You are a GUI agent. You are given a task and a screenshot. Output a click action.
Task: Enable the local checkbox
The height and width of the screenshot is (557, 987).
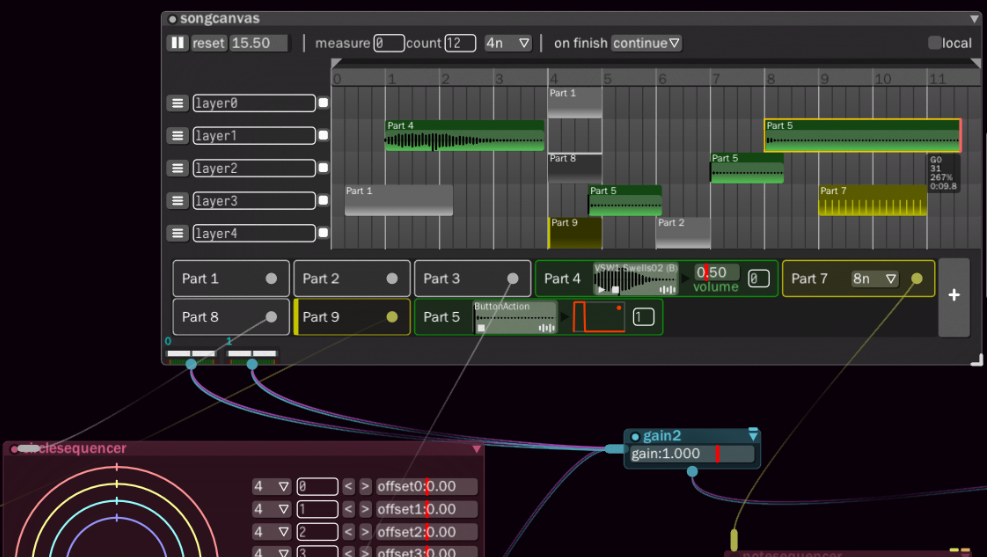[x=935, y=43]
